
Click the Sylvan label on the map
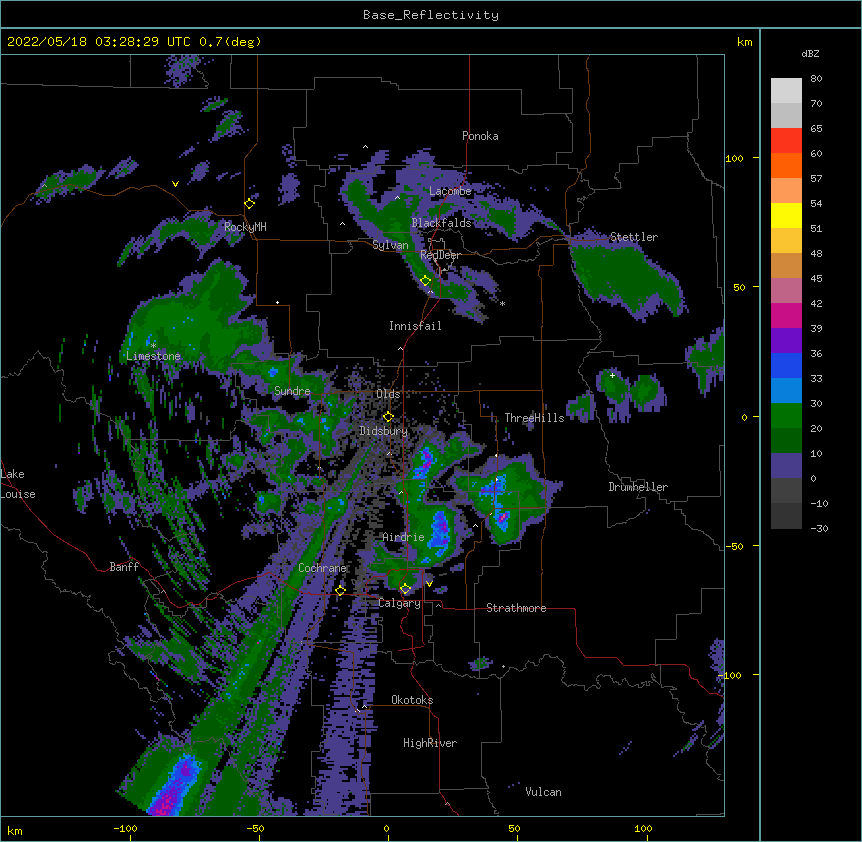coord(390,245)
